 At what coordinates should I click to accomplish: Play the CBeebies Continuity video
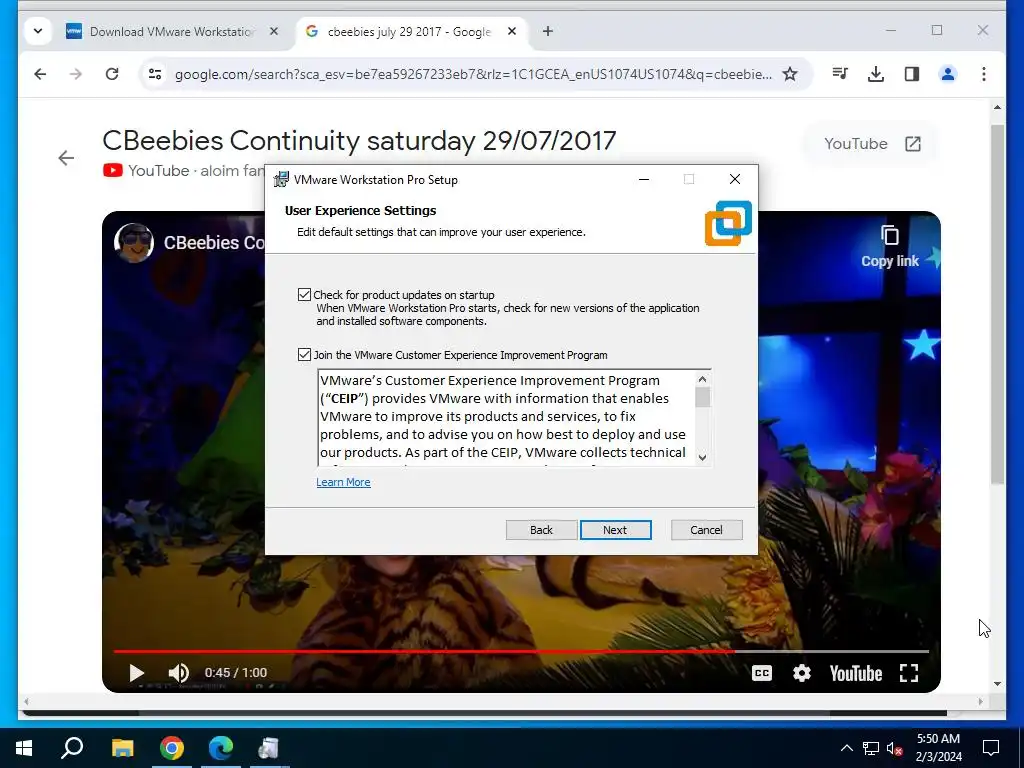(x=136, y=673)
